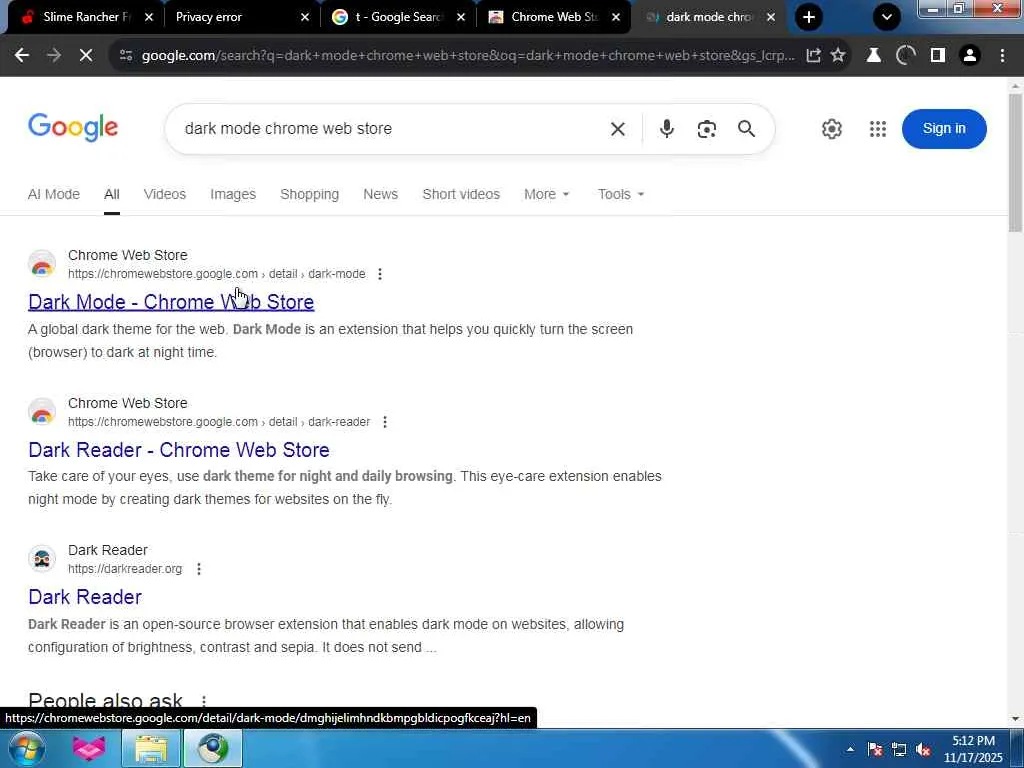Open a new tab with plus button
This screenshot has width=1024, height=768.
coord(808,17)
